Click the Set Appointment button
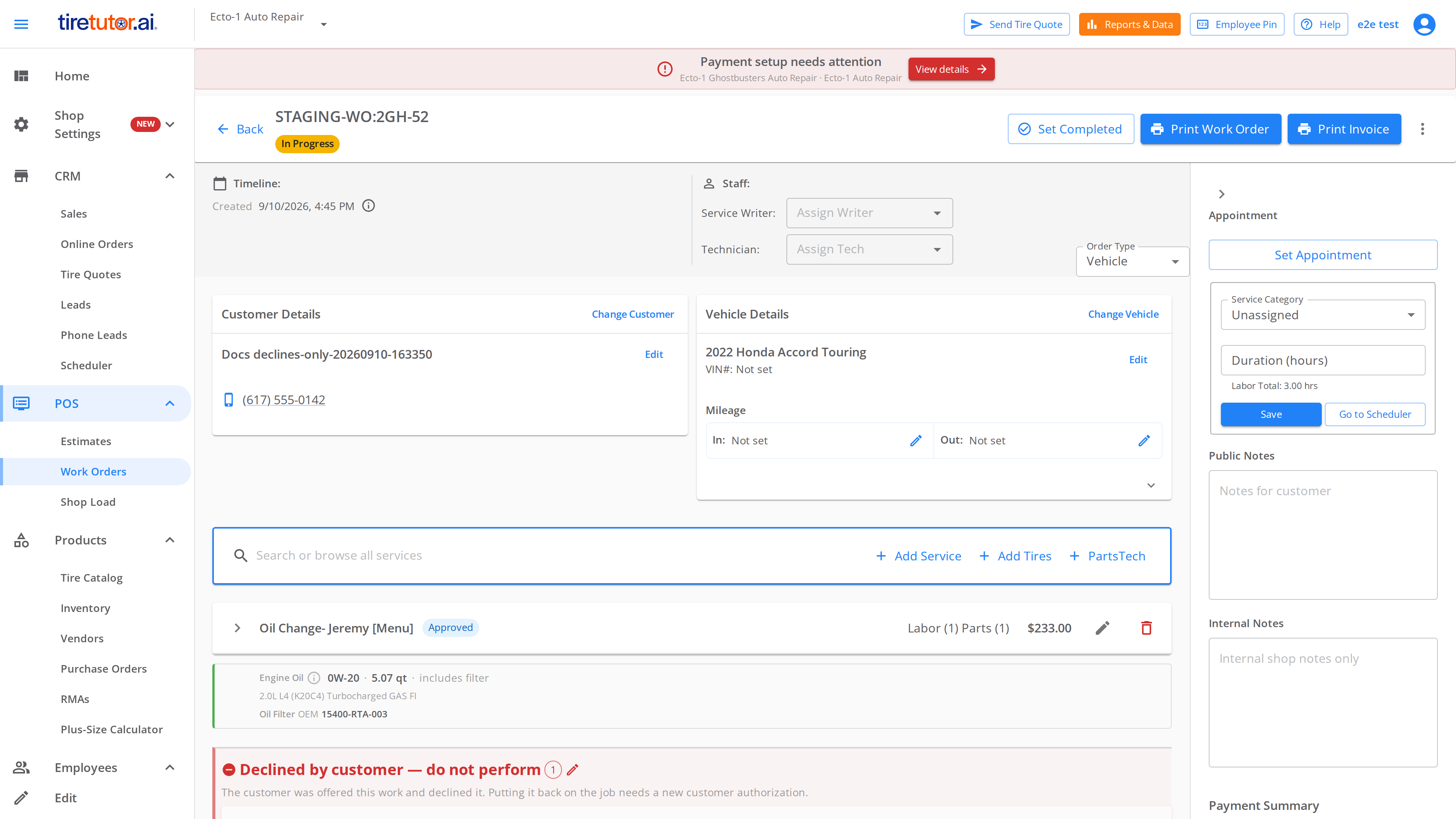The image size is (1456, 819). click(x=1323, y=255)
